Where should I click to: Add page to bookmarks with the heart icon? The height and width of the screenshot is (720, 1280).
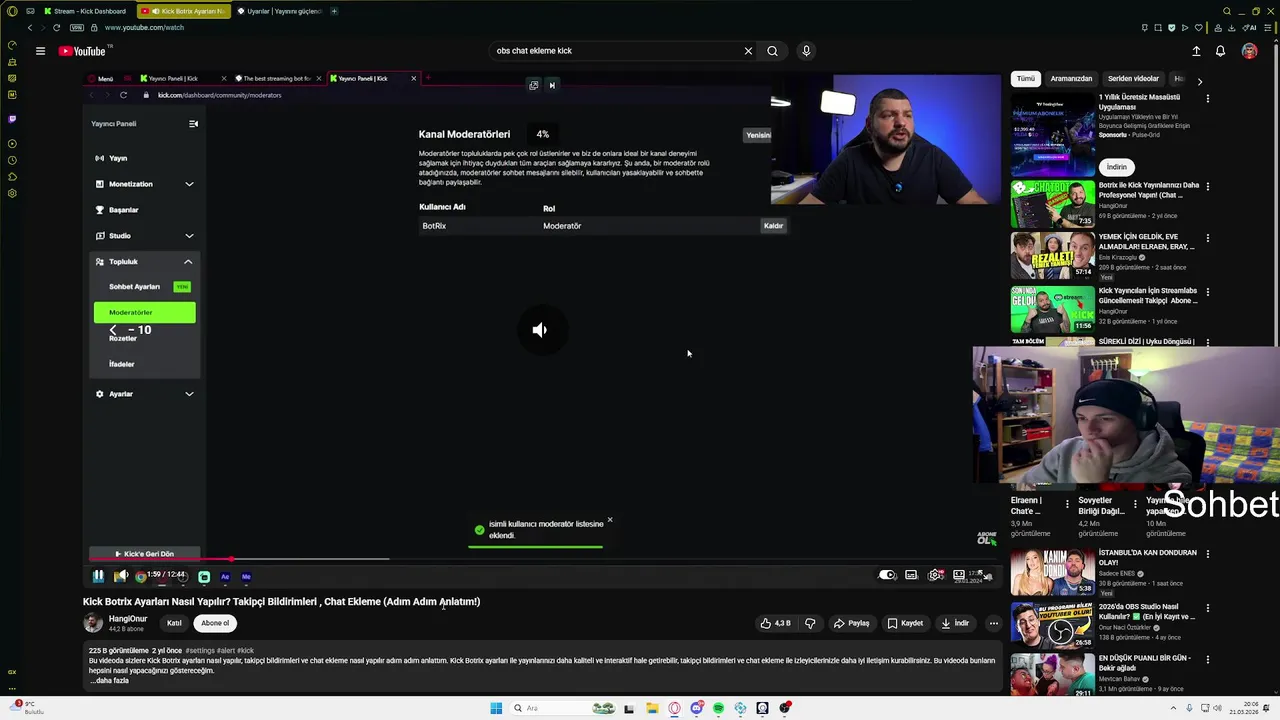pos(1198,28)
